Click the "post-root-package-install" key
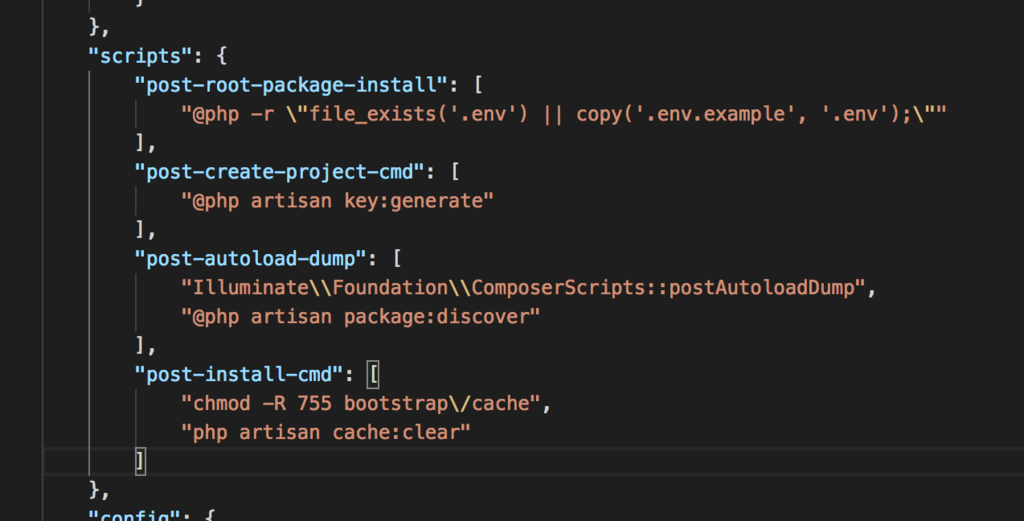The width and height of the screenshot is (1024, 521). [x=291, y=85]
